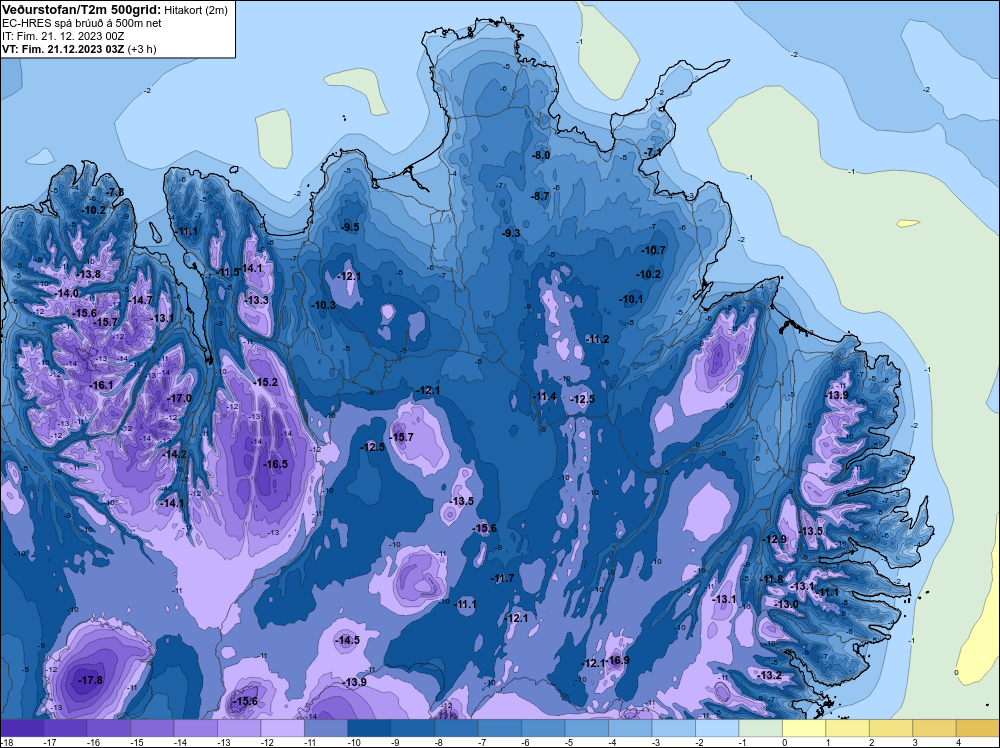Click the light yellow legend swatch labeled 0
Viewport: 1000px width, 748px height.
pyautogui.click(x=804, y=728)
